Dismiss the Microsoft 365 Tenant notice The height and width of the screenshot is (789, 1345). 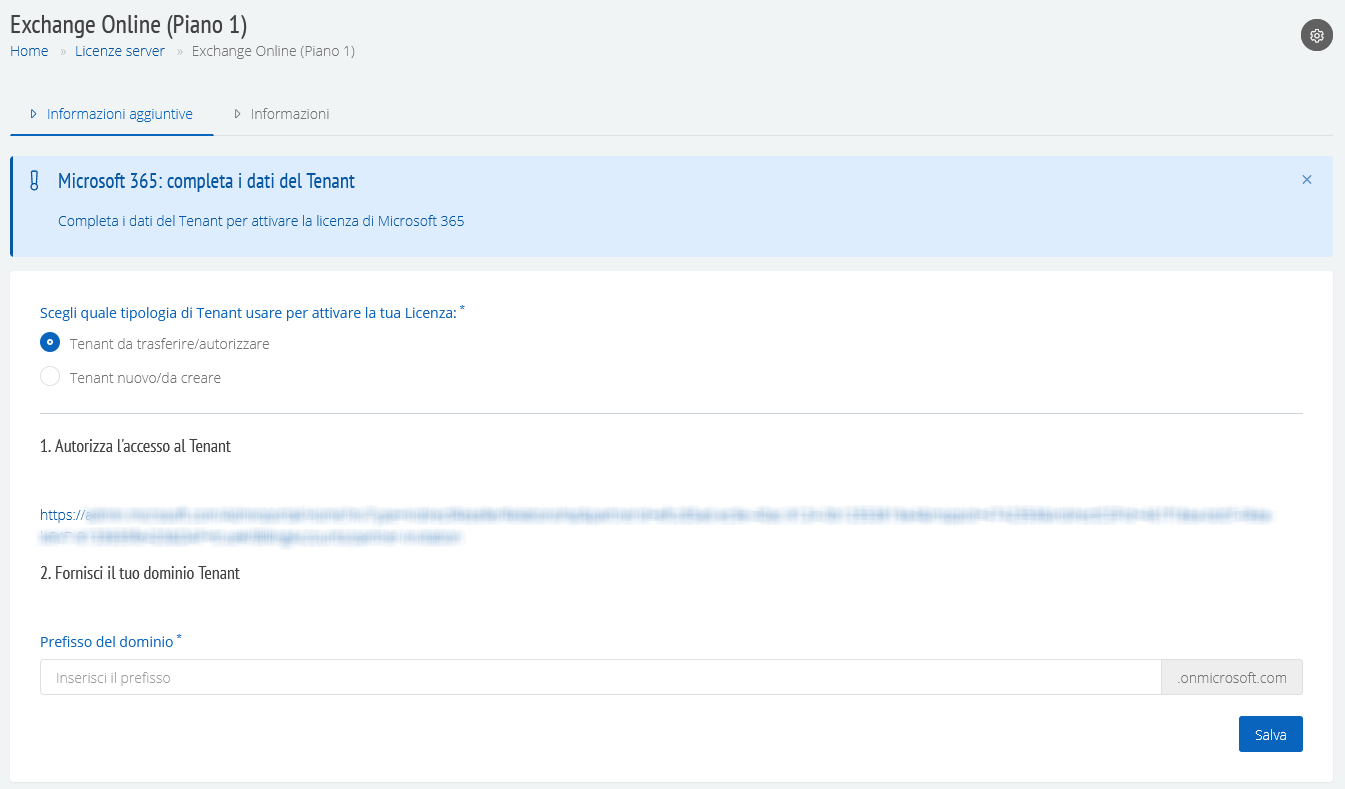click(1307, 180)
